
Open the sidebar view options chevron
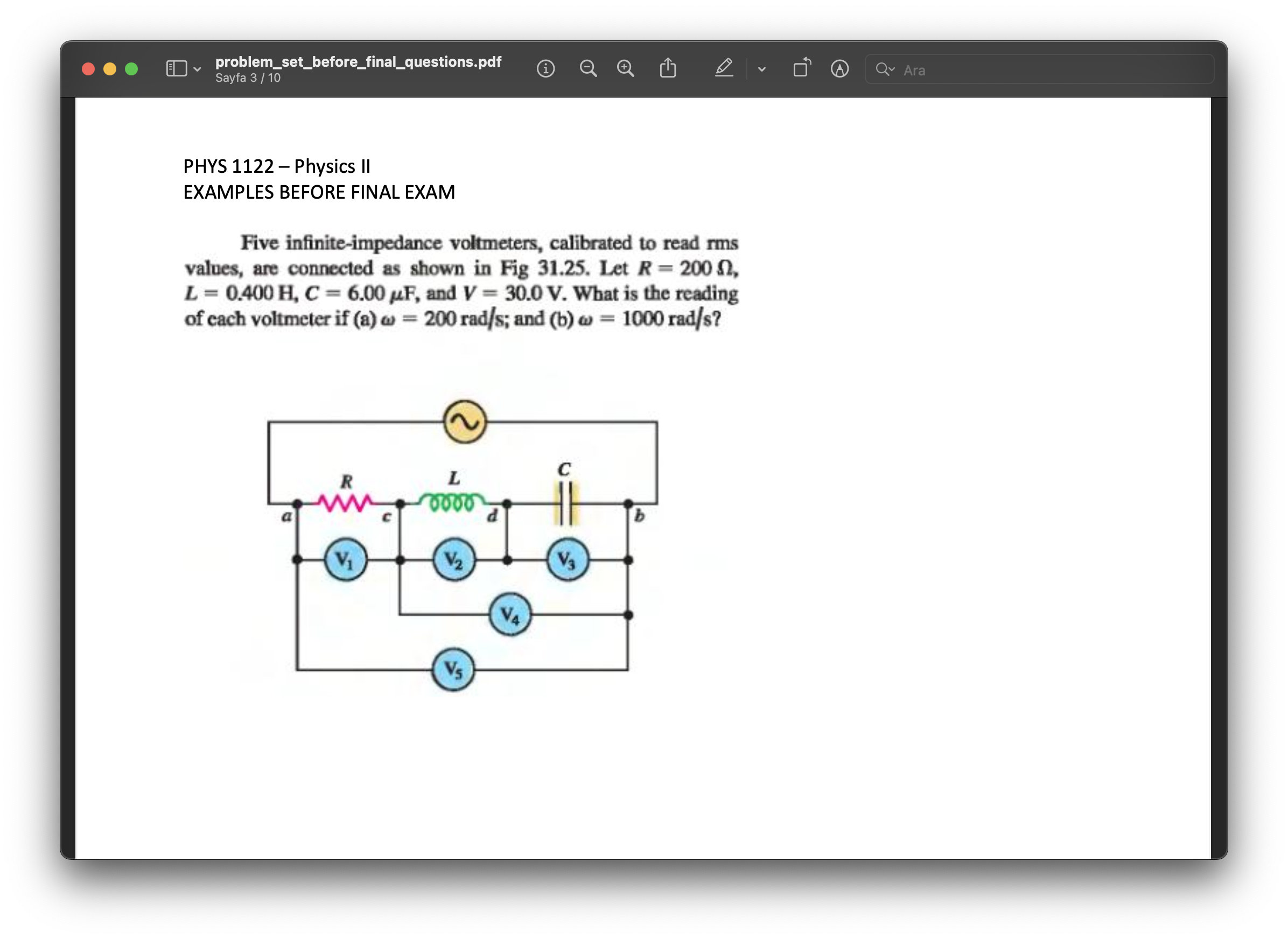[197, 69]
